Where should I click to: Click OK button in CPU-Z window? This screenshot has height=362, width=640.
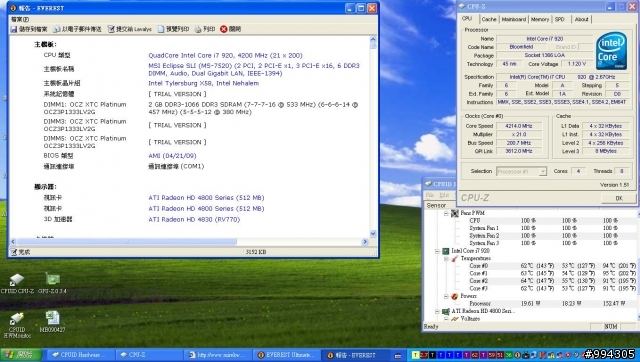619,198
